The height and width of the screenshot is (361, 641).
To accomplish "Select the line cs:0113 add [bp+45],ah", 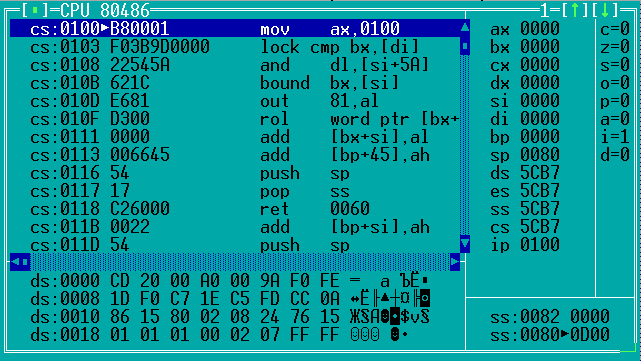I will tap(235, 154).
